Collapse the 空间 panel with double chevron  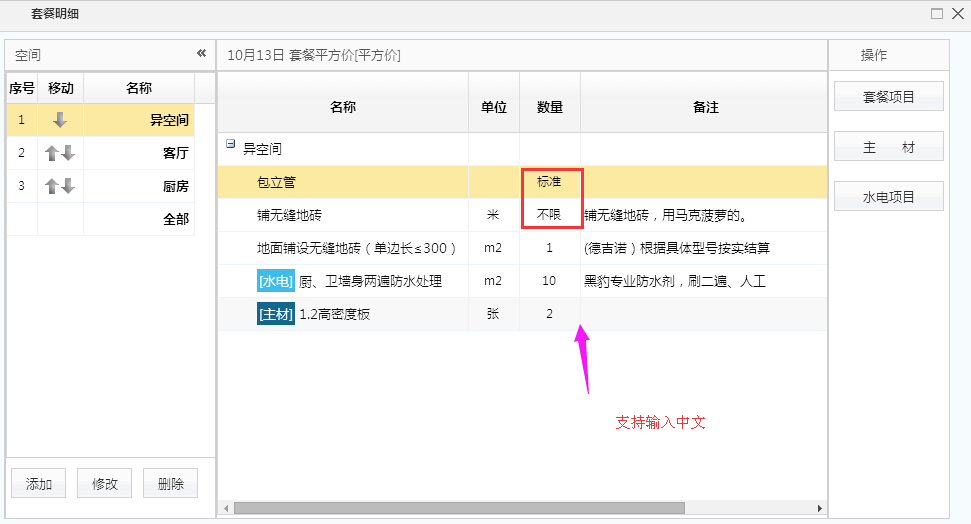[201, 54]
